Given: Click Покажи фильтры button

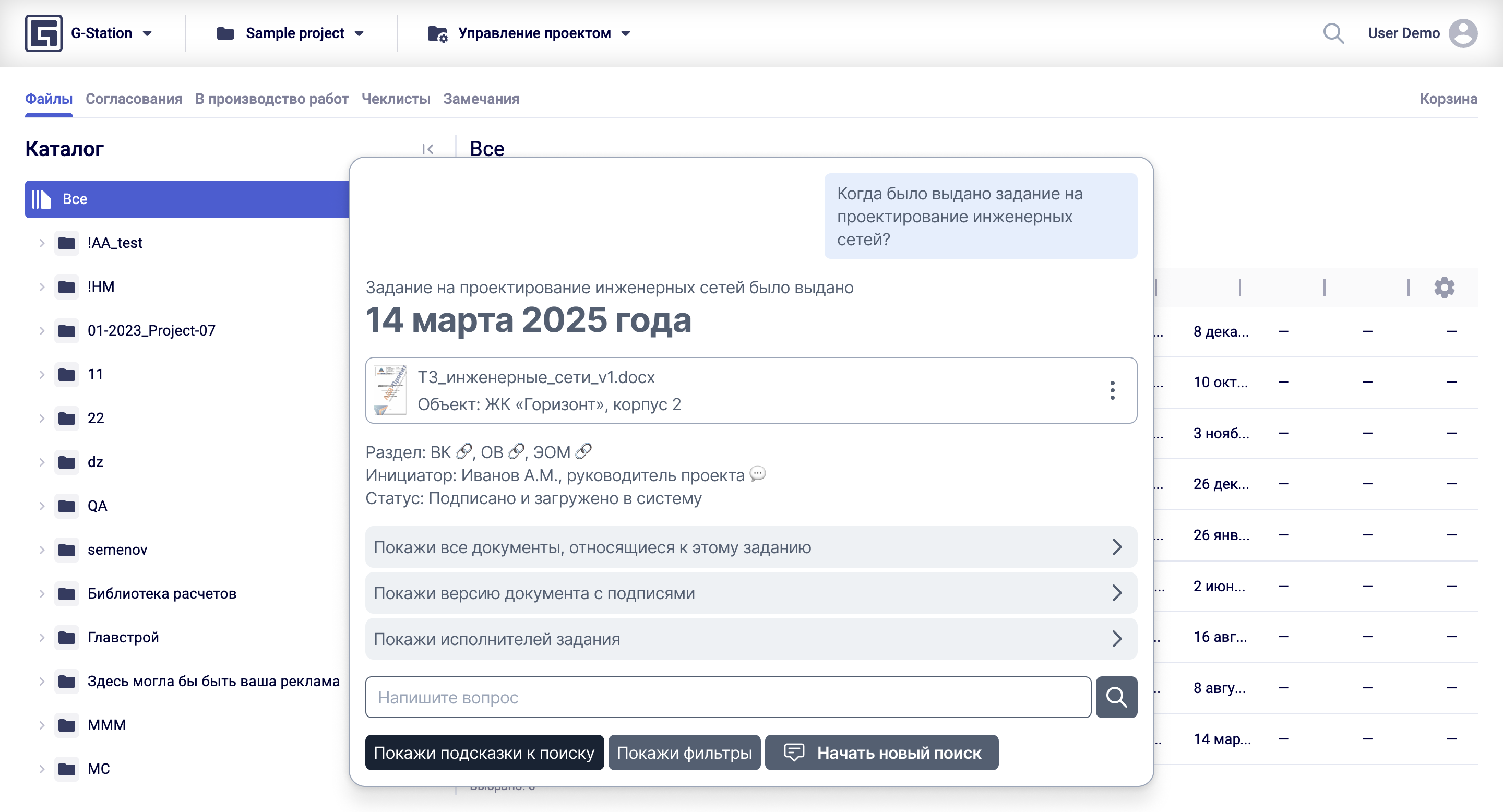Looking at the screenshot, I should click(x=684, y=753).
